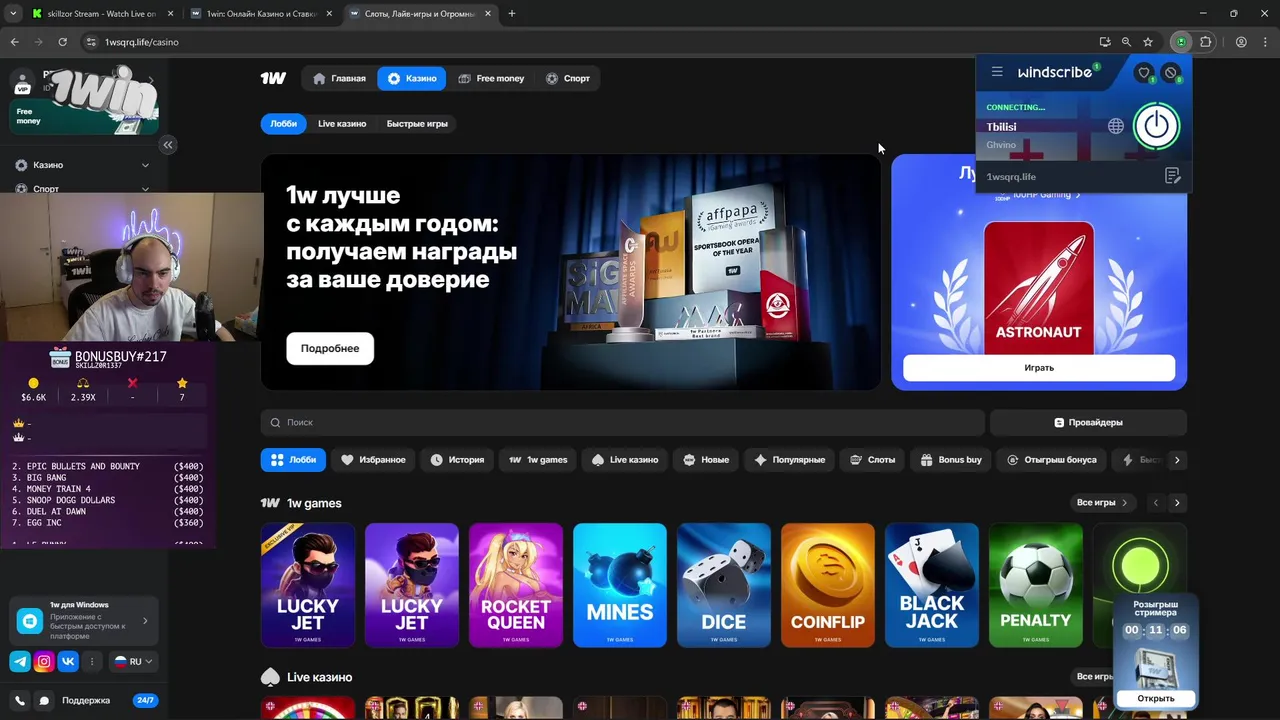Image resolution: width=1280 pixels, height=720 pixels.
Task: Open Penalty game thumbnail
Action: [x=1036, y=585]
